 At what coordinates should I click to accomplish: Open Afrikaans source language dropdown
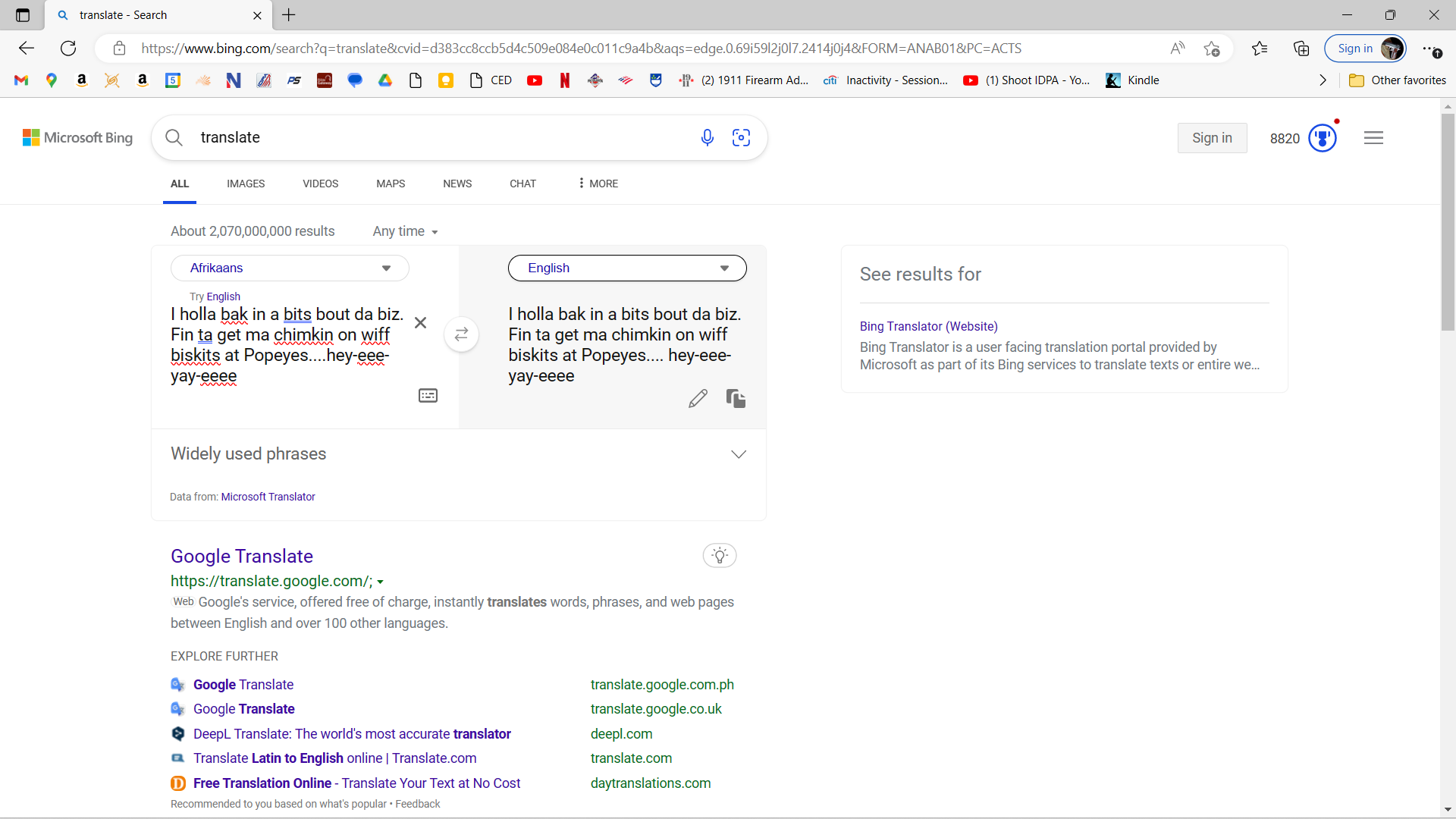click(x=290, y=268)
